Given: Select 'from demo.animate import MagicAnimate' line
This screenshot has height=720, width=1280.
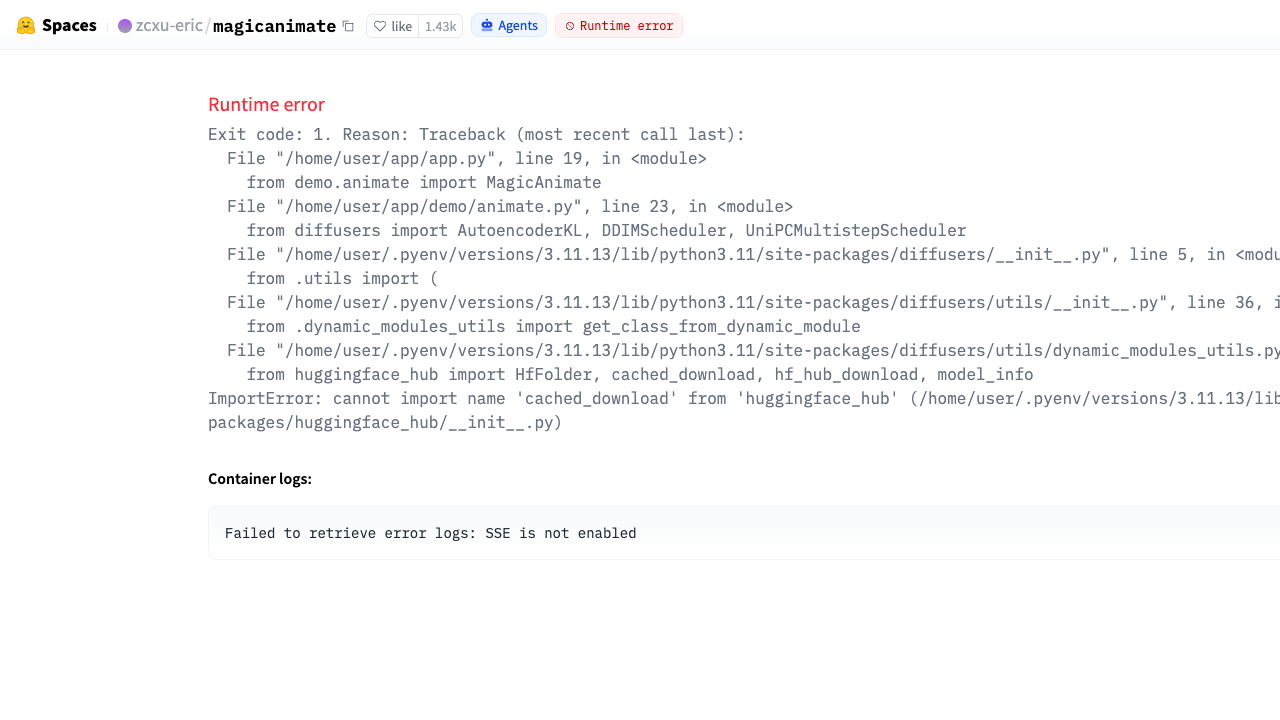Looking at the screenshot, I should 424,183.
